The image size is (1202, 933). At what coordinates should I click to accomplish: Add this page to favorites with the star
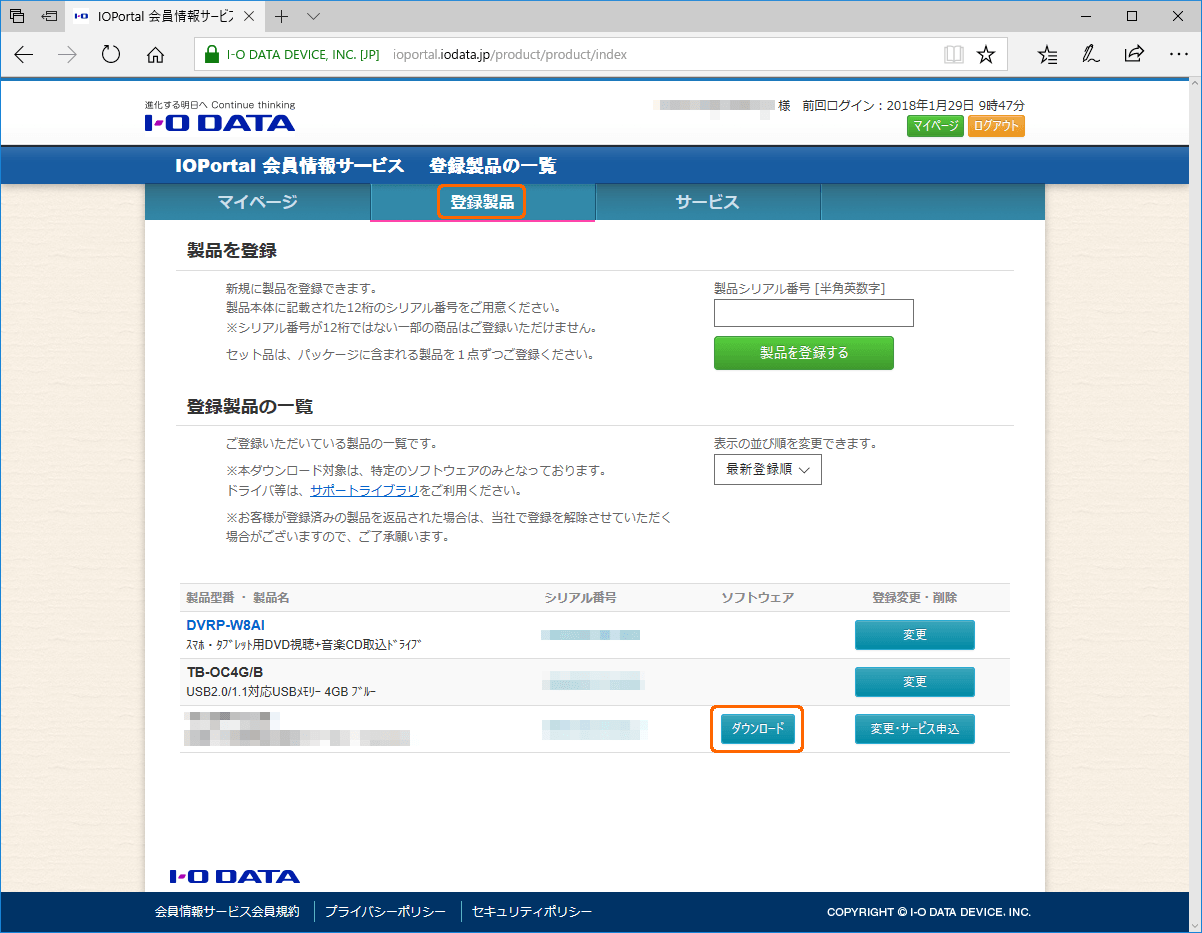click(x=986, y=55)
